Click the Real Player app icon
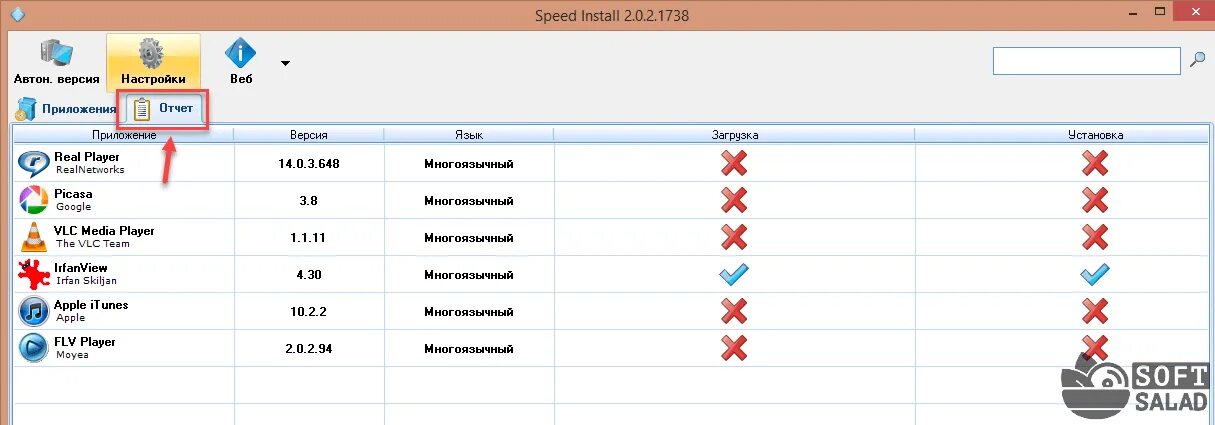1215x425 pixels. click(34, 163)
